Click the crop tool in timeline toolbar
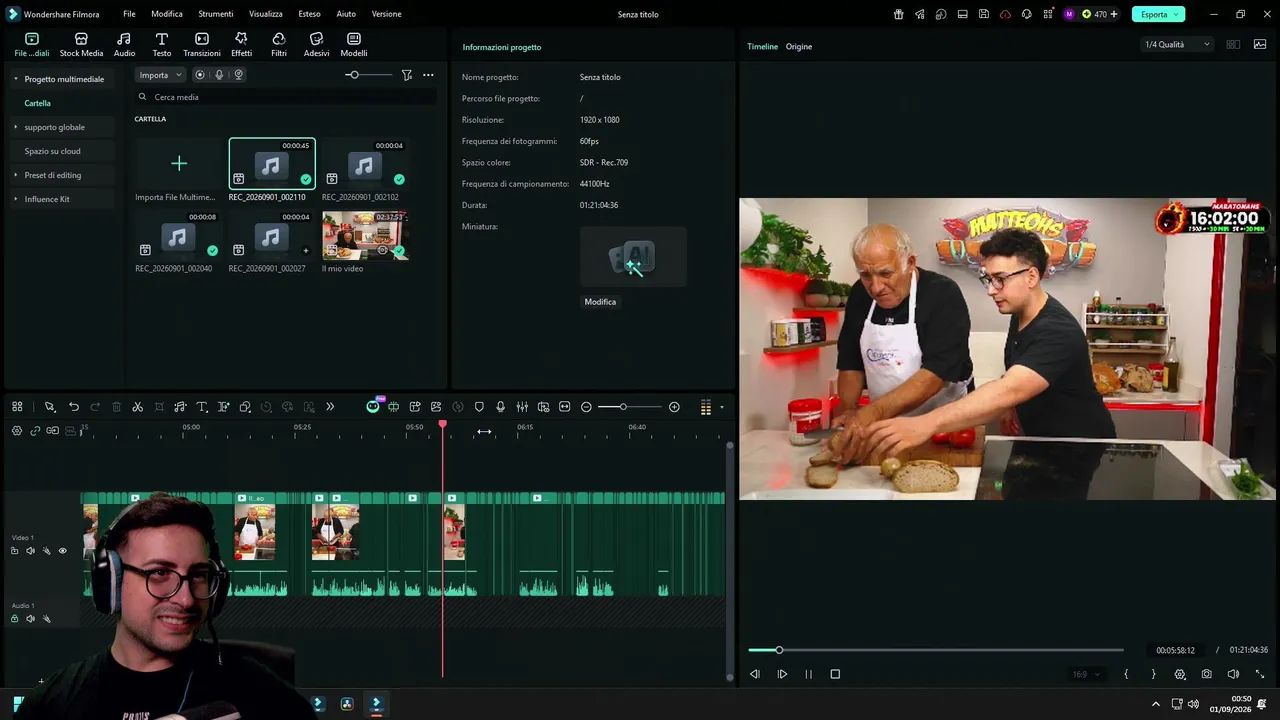 (159, 407)
